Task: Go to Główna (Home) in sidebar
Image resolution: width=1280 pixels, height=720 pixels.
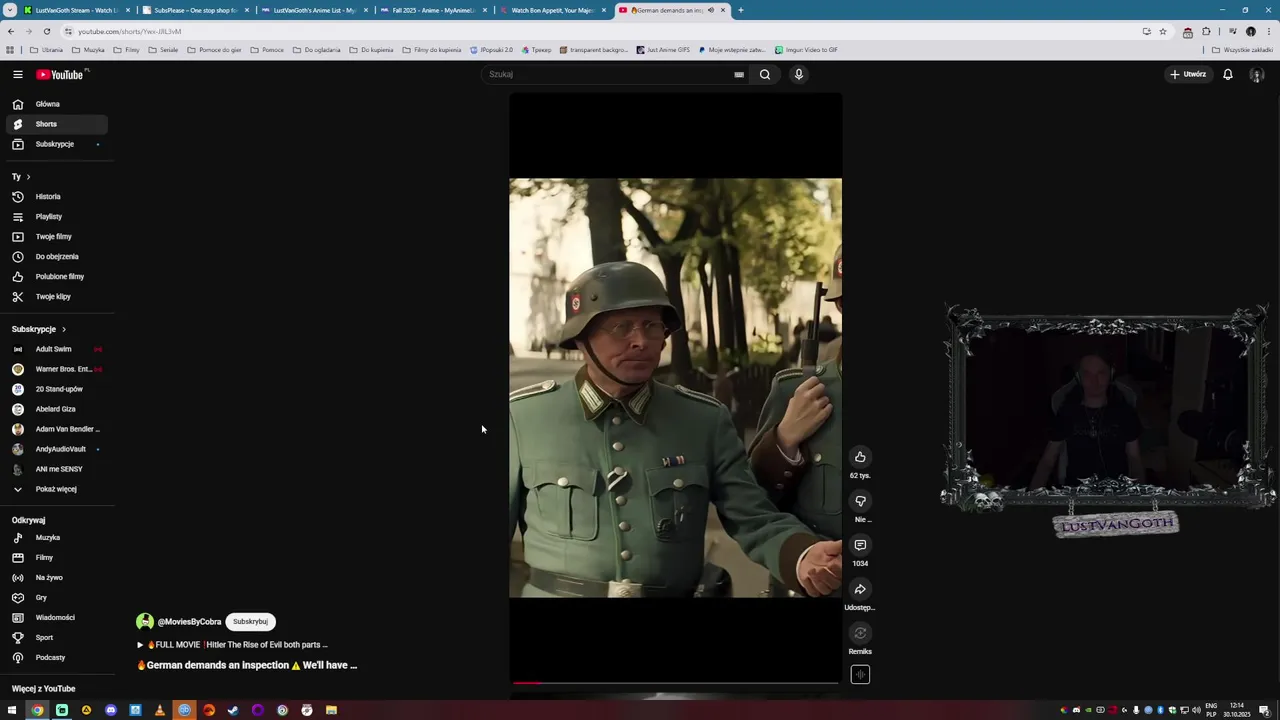Action: tap(57, 104)
